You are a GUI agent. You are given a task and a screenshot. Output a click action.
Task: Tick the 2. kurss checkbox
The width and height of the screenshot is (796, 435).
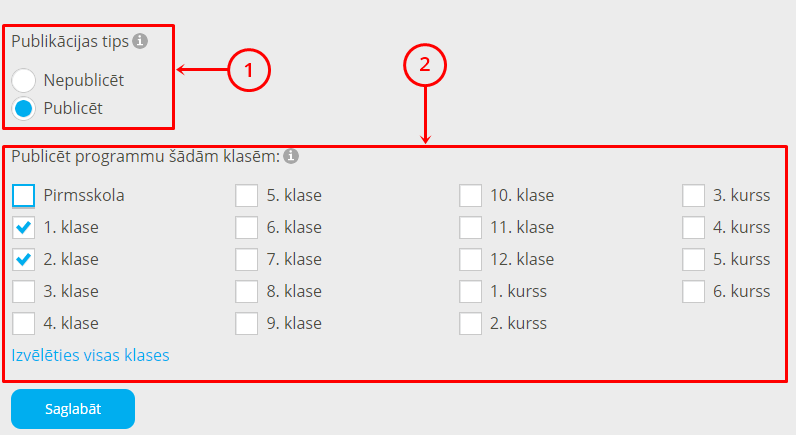pyautogui.click(x=471, y=323)
